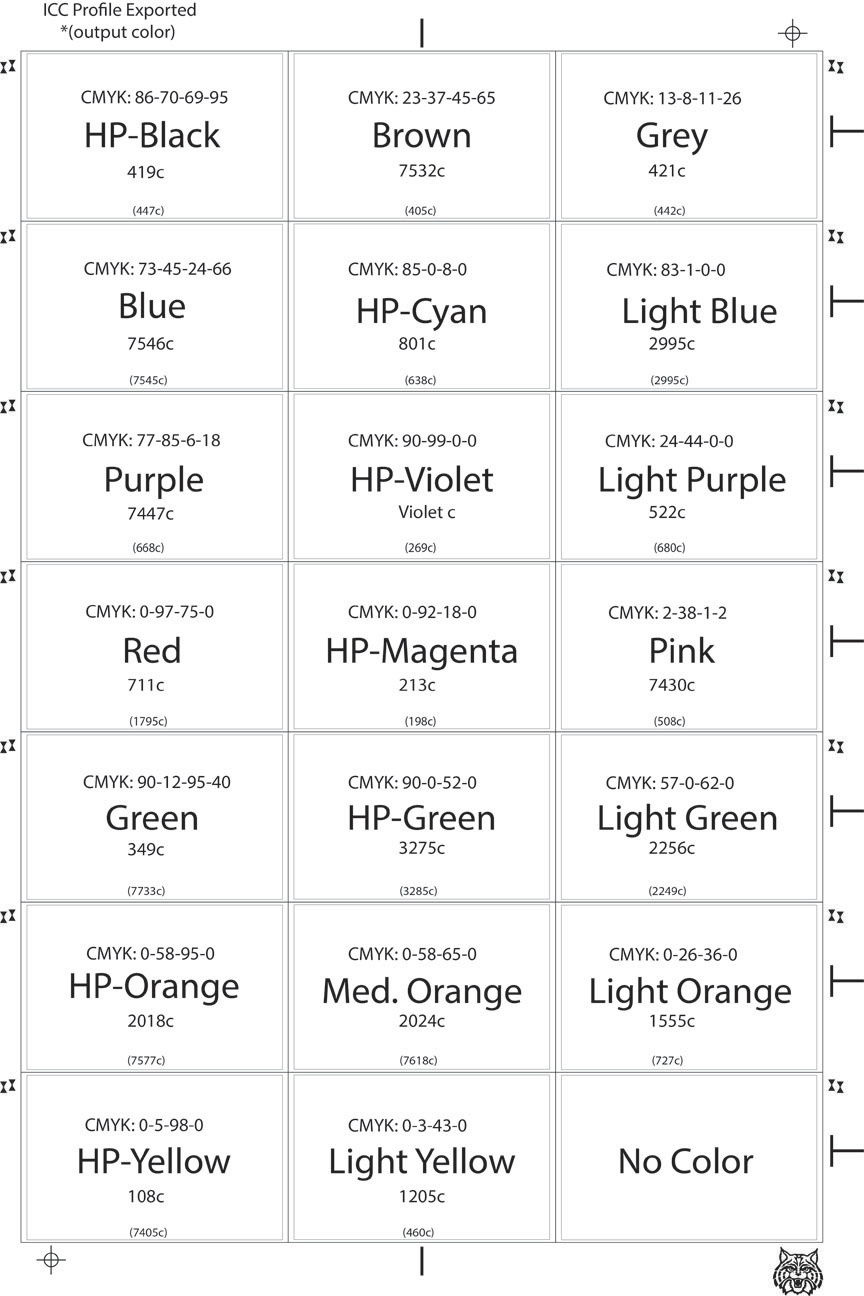Select the HP-Cyan swatch label
This screenshot has height=1296, width=864.
(x=421, y=311)
